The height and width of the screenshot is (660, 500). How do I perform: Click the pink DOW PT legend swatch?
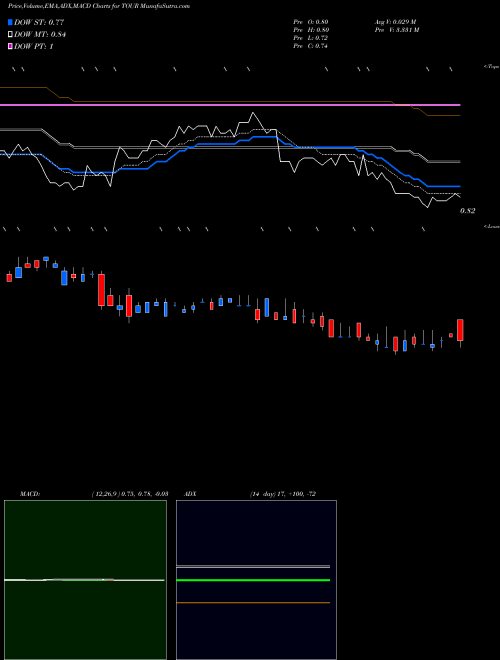(11, 46)
